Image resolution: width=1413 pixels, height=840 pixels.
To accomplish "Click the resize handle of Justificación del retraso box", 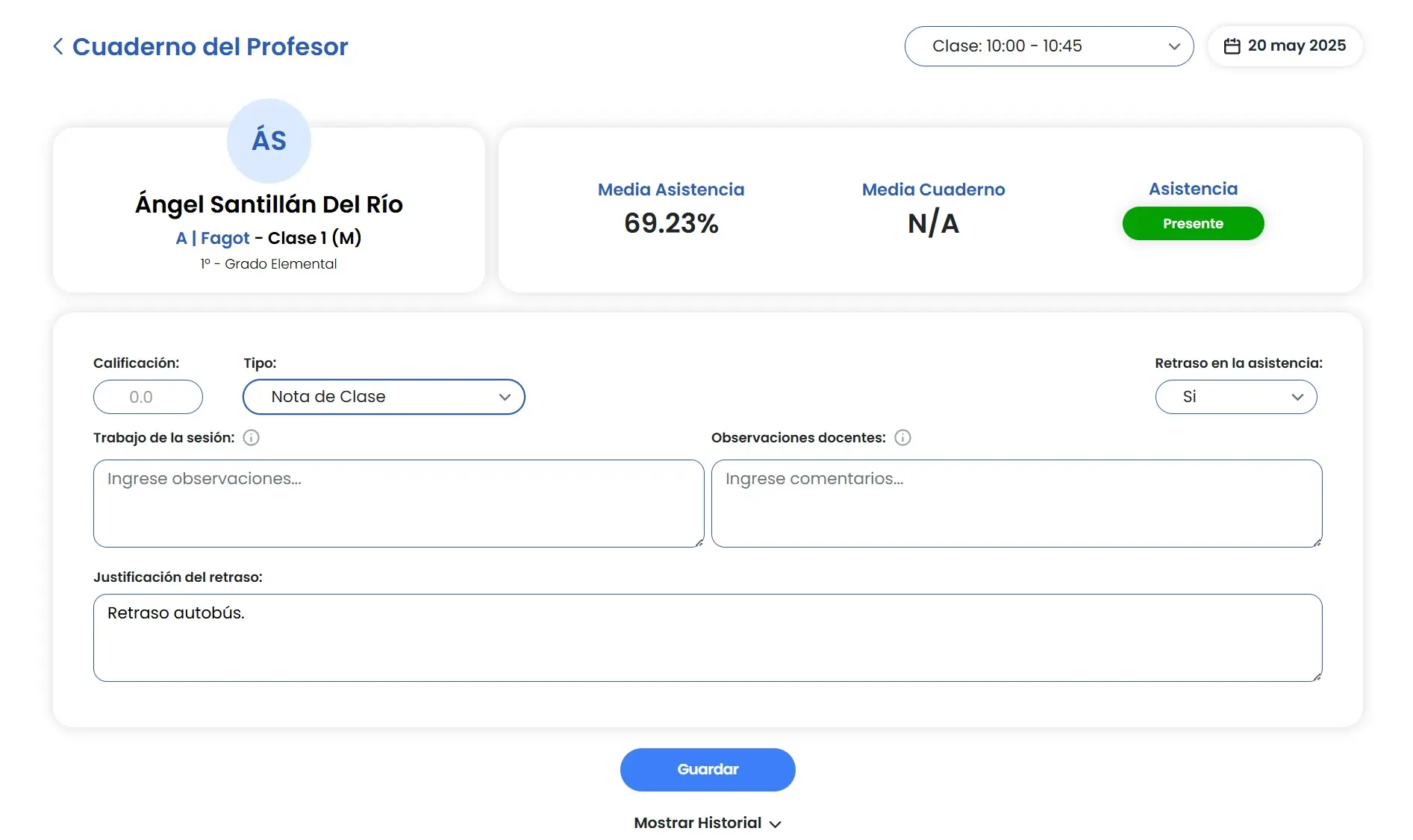I will point(1317,677).
